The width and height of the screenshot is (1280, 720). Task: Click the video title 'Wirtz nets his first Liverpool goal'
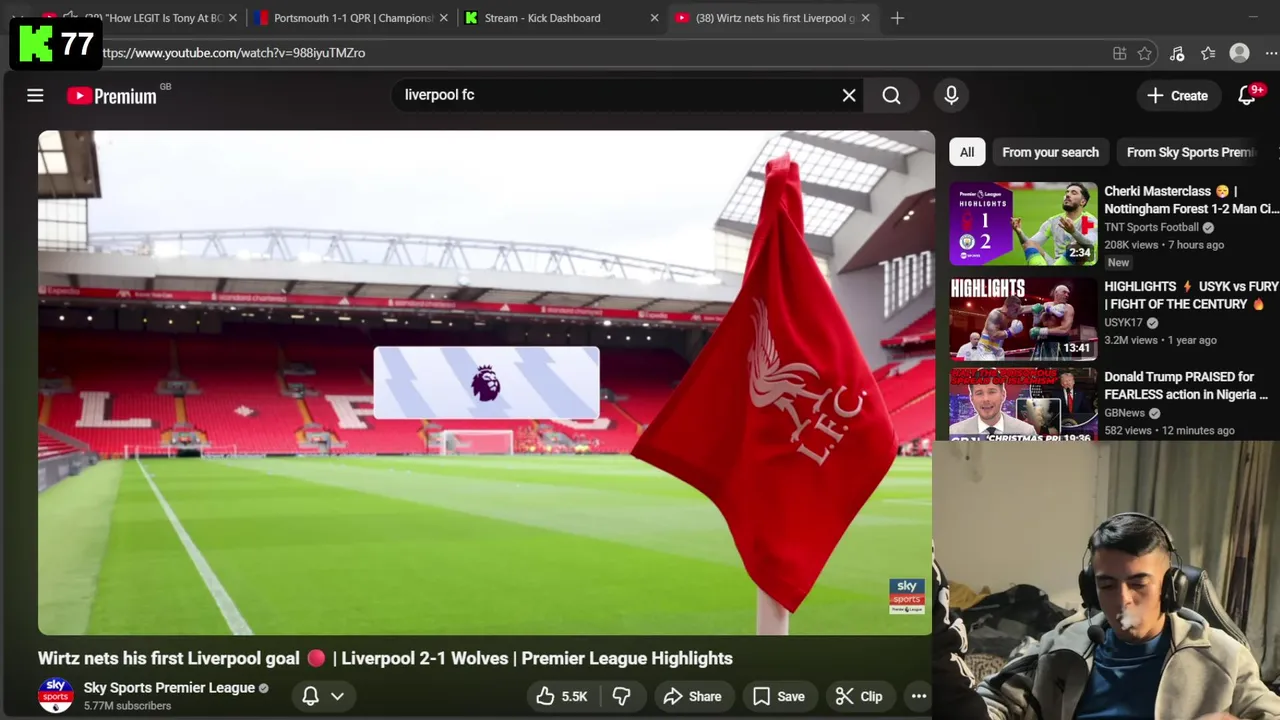[385, 658]
